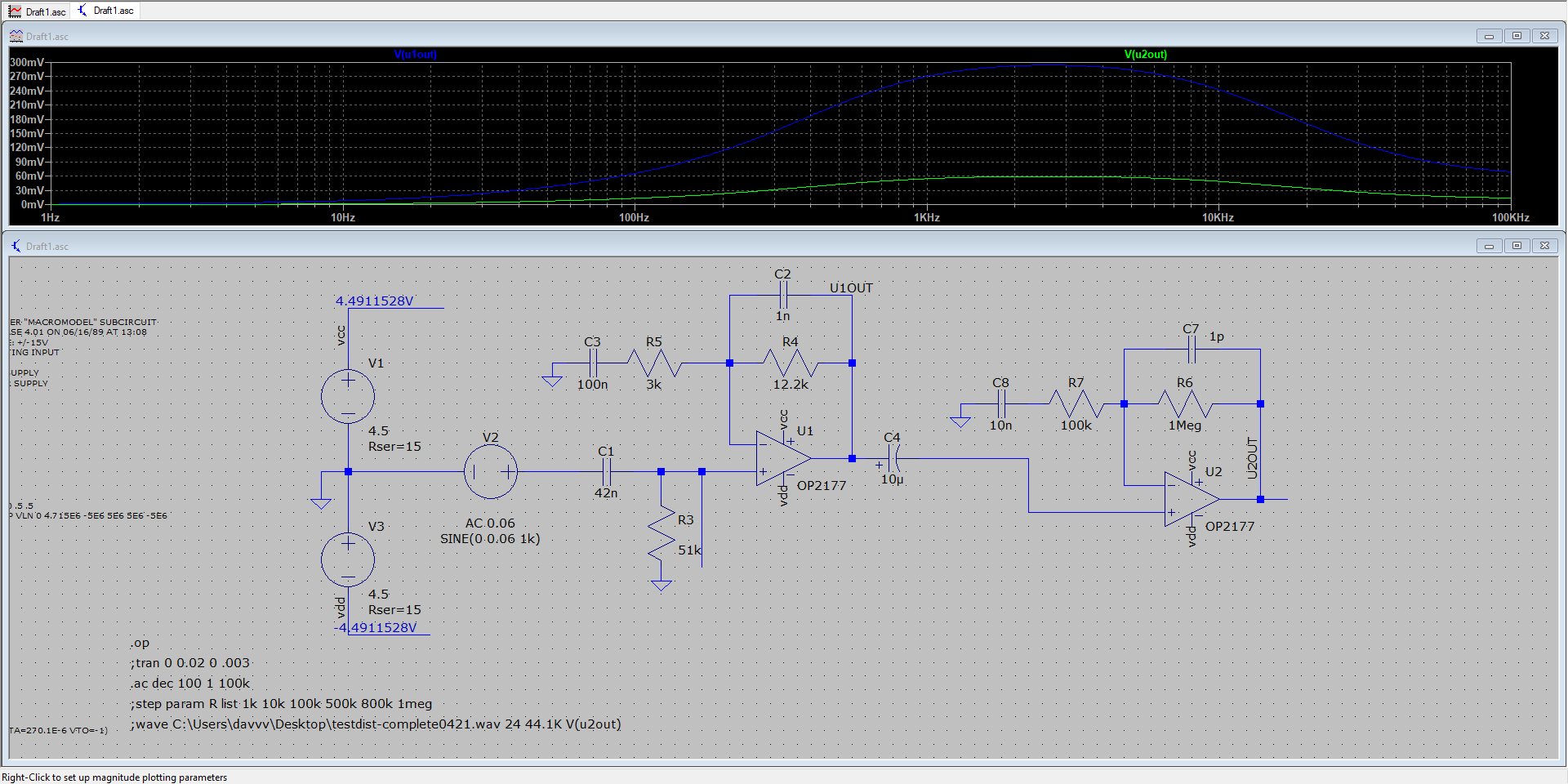Toggle the V(u1out) trace label
This screenshot has height=784, width=1568.
[415, 54]
